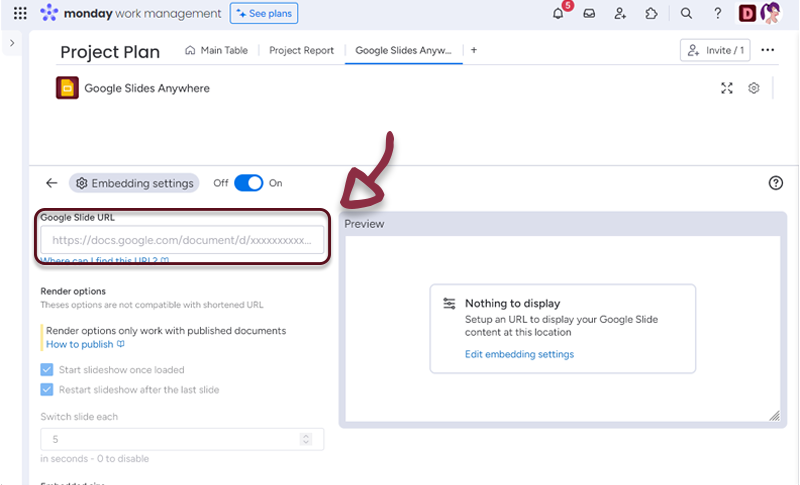Open the inbox tray icon
This screenshot has height=485, width=800.
pos(590,14)
